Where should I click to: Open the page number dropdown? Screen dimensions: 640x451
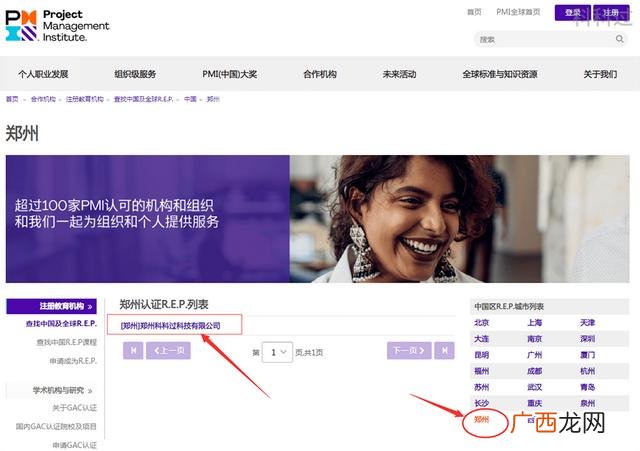[x=277, y=352]
